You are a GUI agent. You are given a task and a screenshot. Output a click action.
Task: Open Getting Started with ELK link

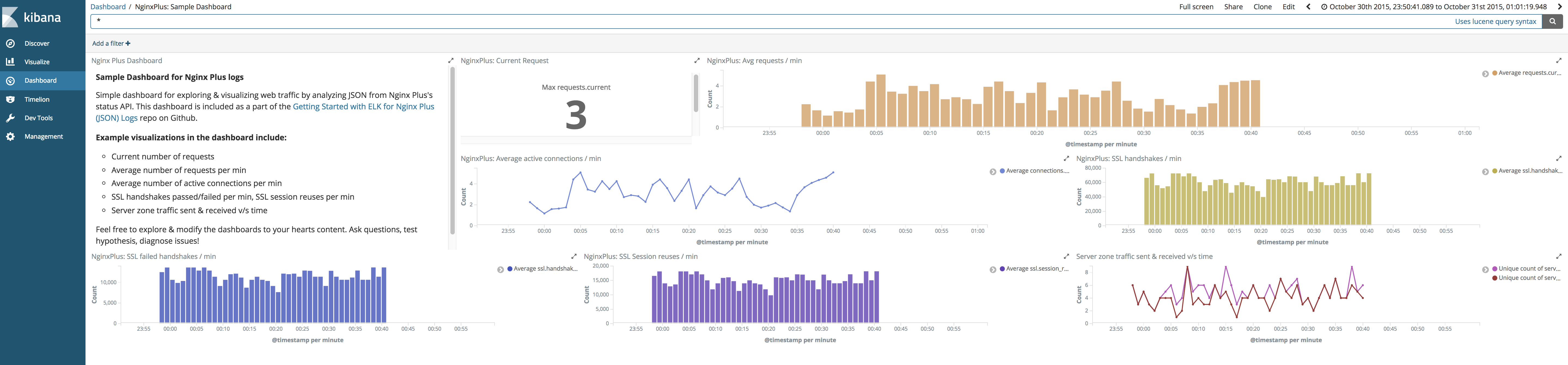pyautogui.click(x=363, y=106)
